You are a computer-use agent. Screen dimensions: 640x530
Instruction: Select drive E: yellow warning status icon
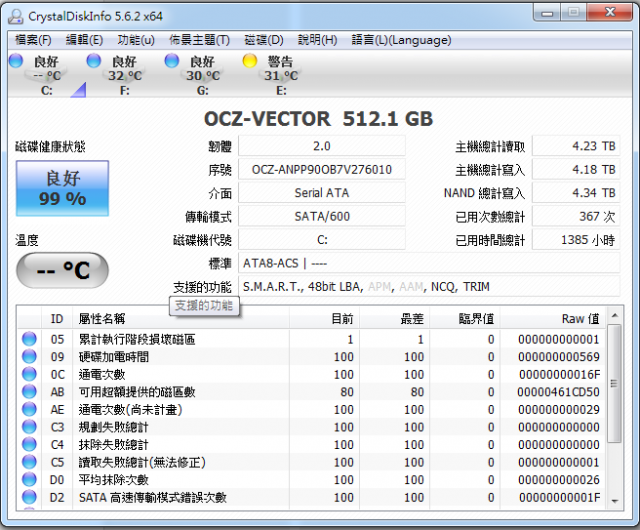[x=250, y=61]
